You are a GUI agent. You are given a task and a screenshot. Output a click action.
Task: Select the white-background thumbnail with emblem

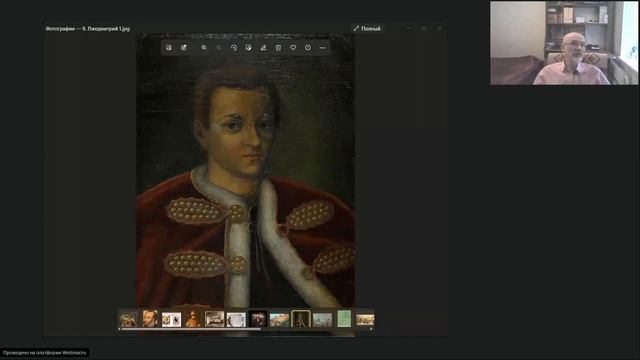pos(171,320)
